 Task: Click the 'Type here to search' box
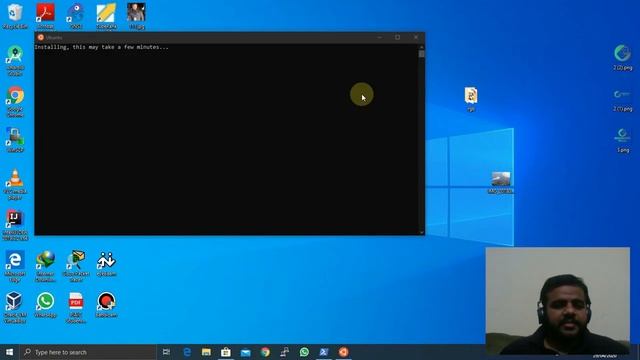click(88, 352)
